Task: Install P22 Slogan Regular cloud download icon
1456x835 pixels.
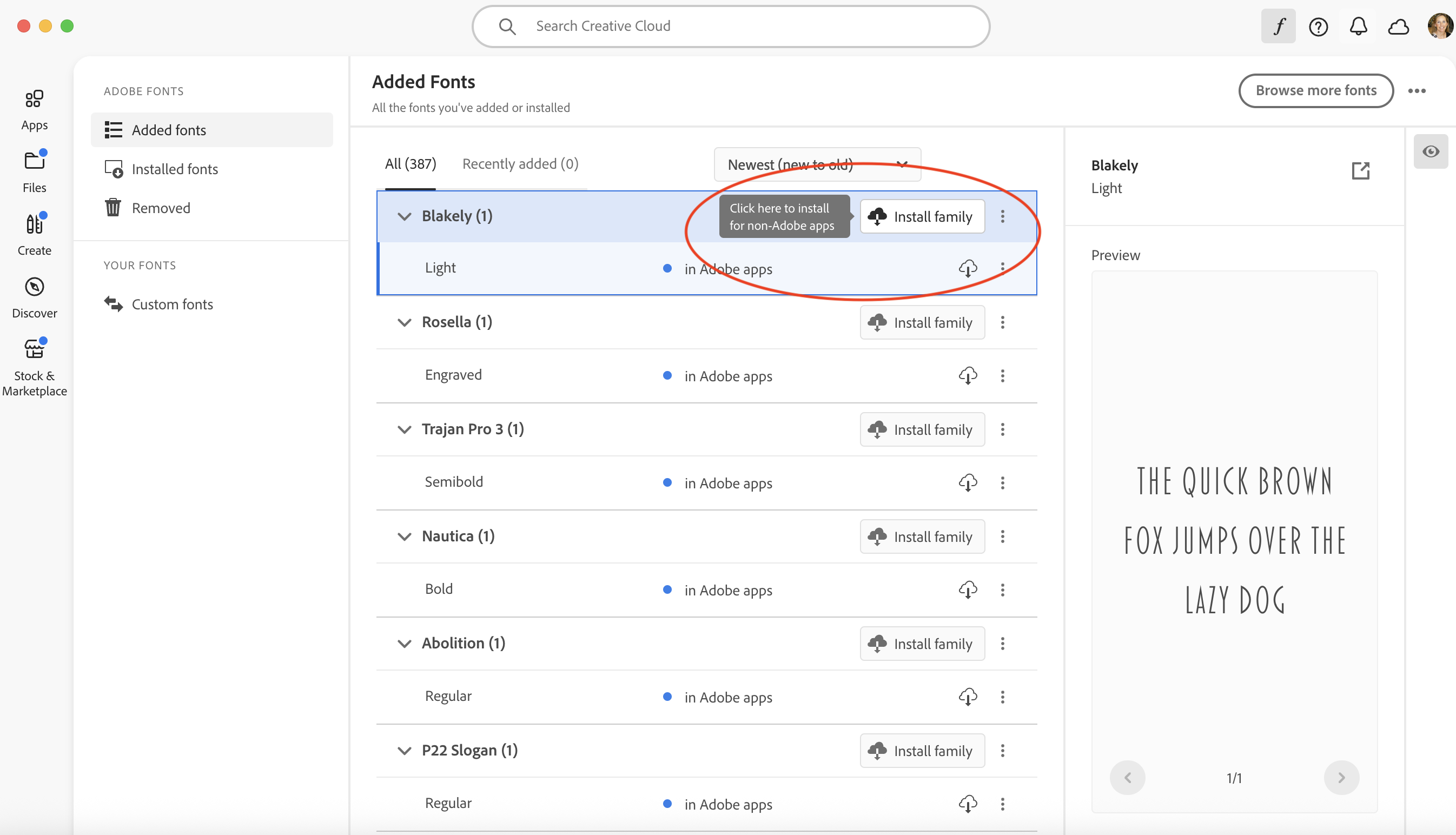Action: (968, 804)
